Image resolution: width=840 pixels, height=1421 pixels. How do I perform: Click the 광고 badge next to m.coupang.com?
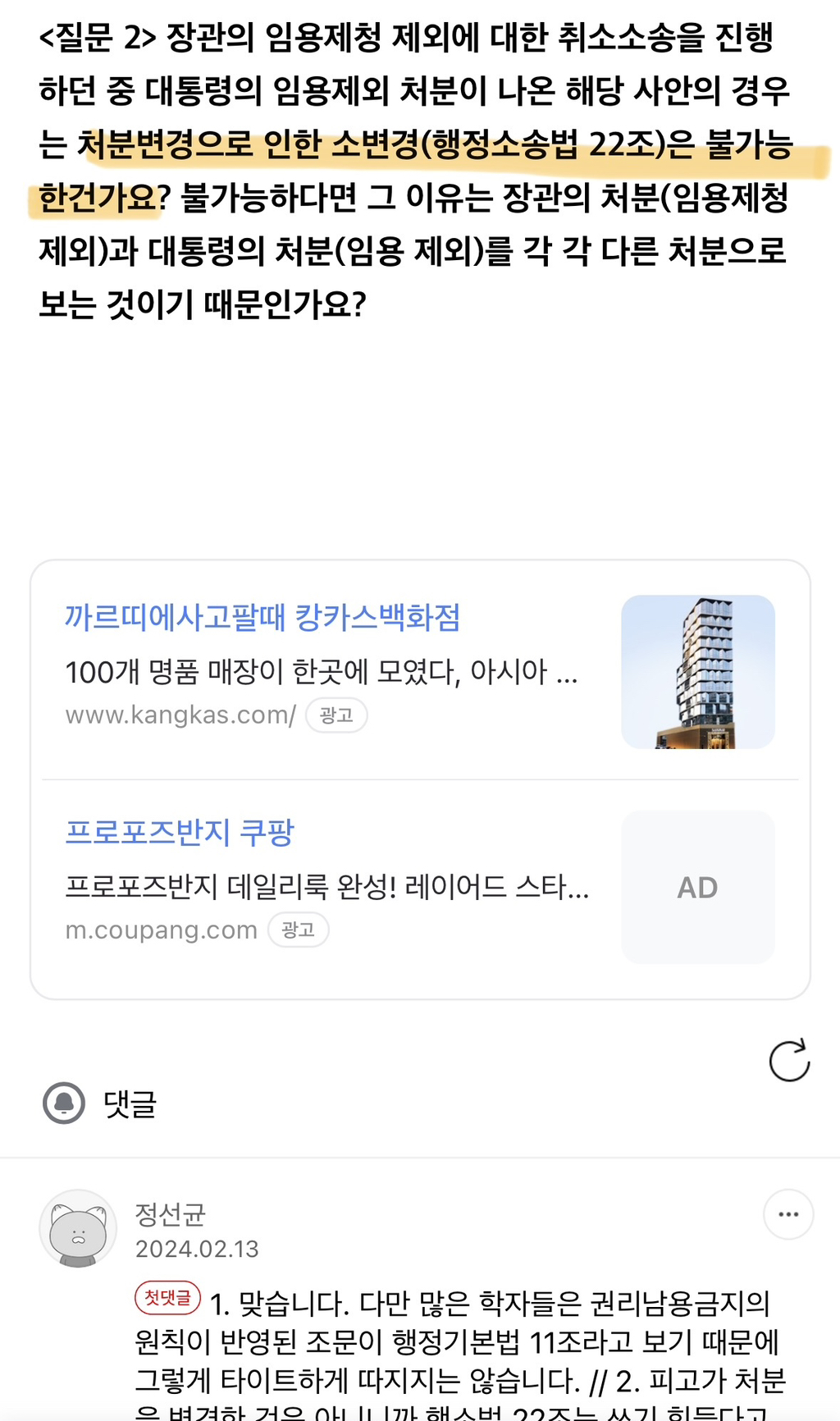[299, 930]
